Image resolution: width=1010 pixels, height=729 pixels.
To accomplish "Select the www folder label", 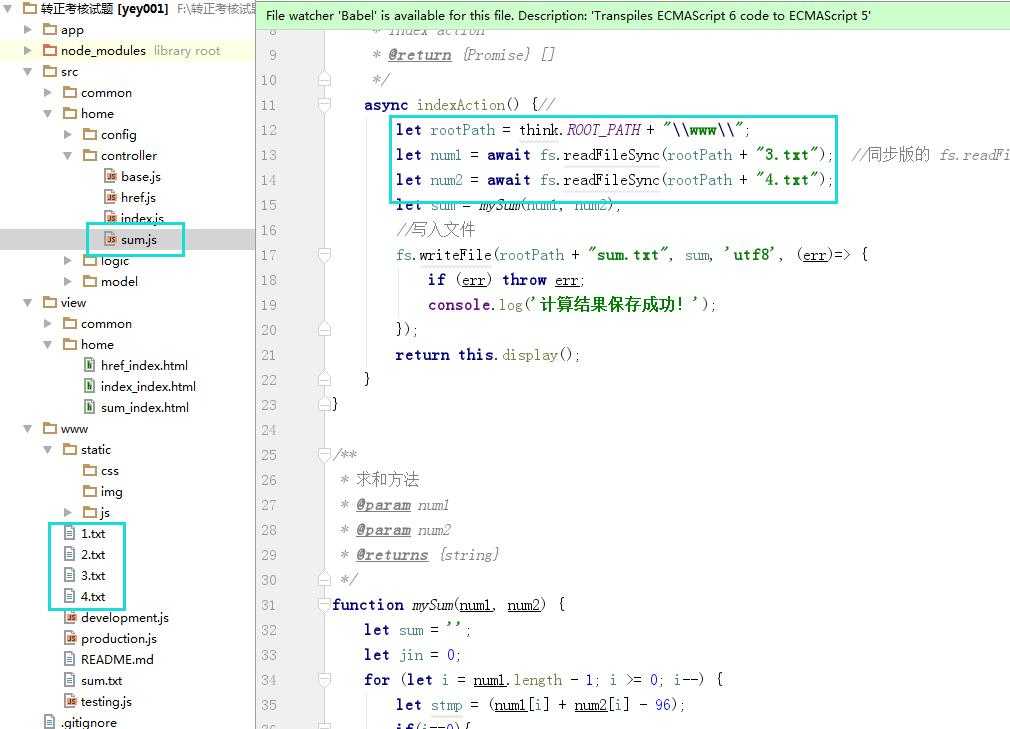I will pyautogui.click(x=74, y=428).
